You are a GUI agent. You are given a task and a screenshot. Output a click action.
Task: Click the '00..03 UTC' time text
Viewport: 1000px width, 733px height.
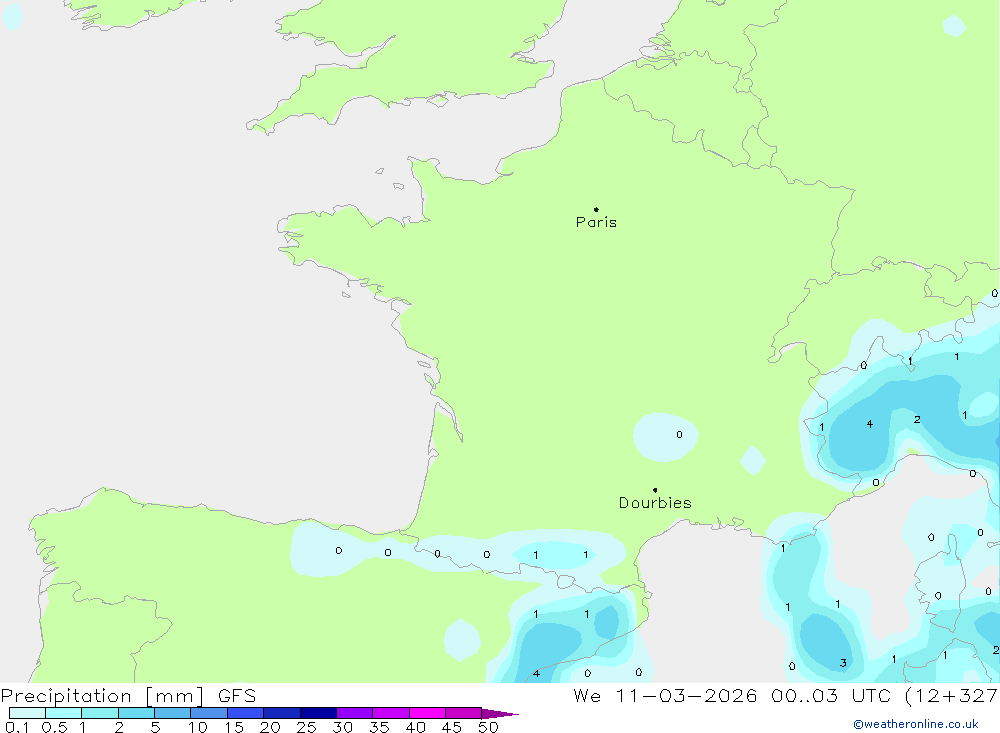point(831,696)
